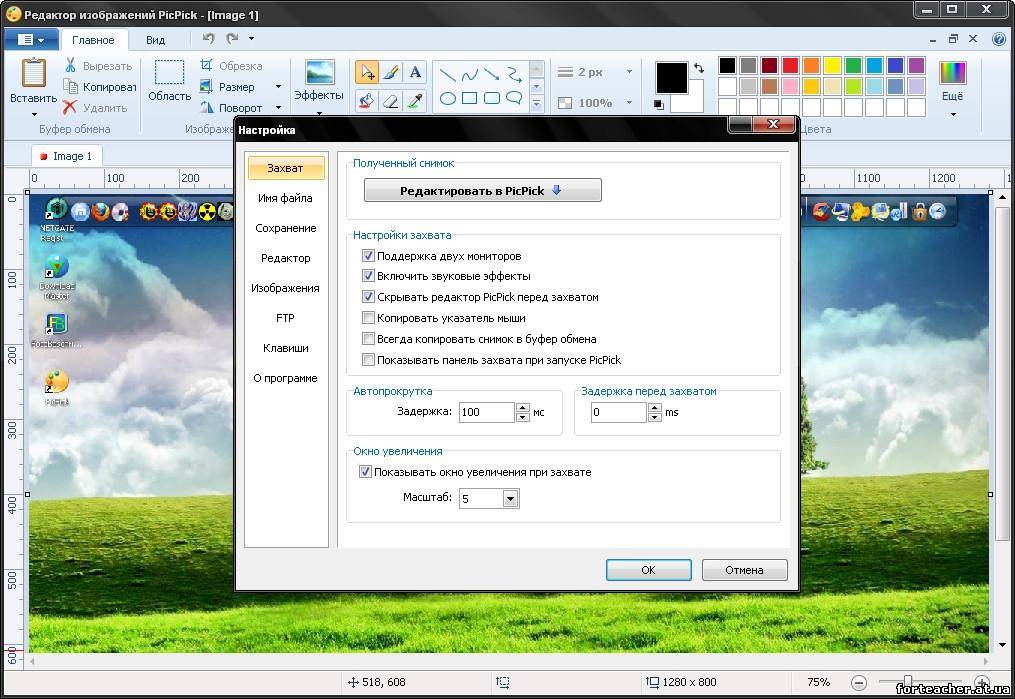Click the Area selection (Область) tool
The image size is (1015, 699).
pyautogui.click(x=169, y=80)
